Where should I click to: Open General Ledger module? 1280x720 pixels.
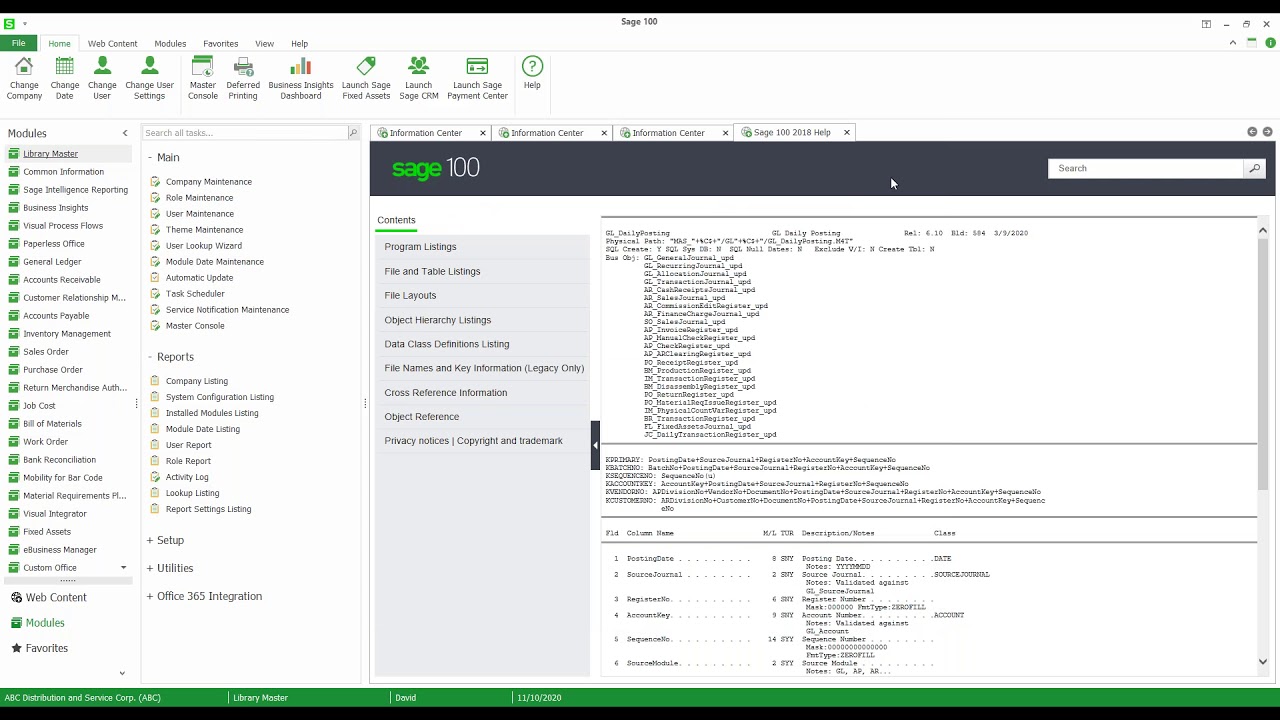(x=52, y=262)
